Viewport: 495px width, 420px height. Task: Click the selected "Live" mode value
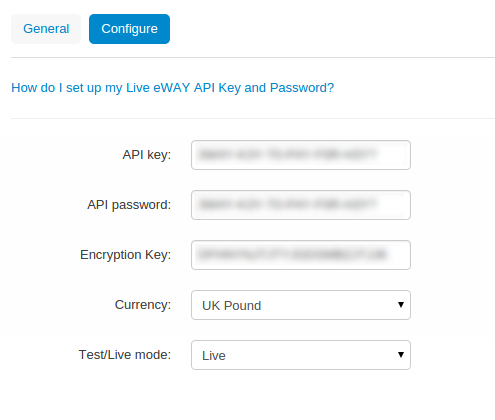point(214,356)
